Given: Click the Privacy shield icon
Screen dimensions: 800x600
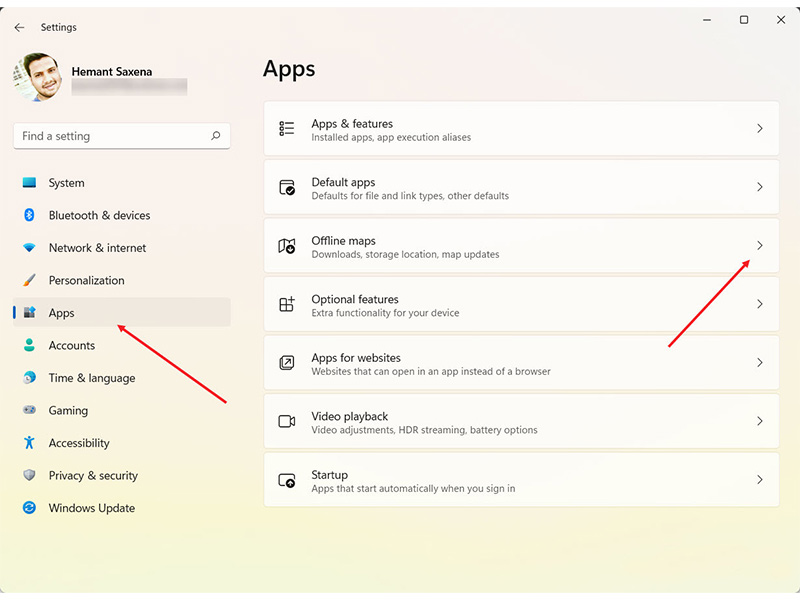Looking at the screenshot, I should (x=29, y=475).
